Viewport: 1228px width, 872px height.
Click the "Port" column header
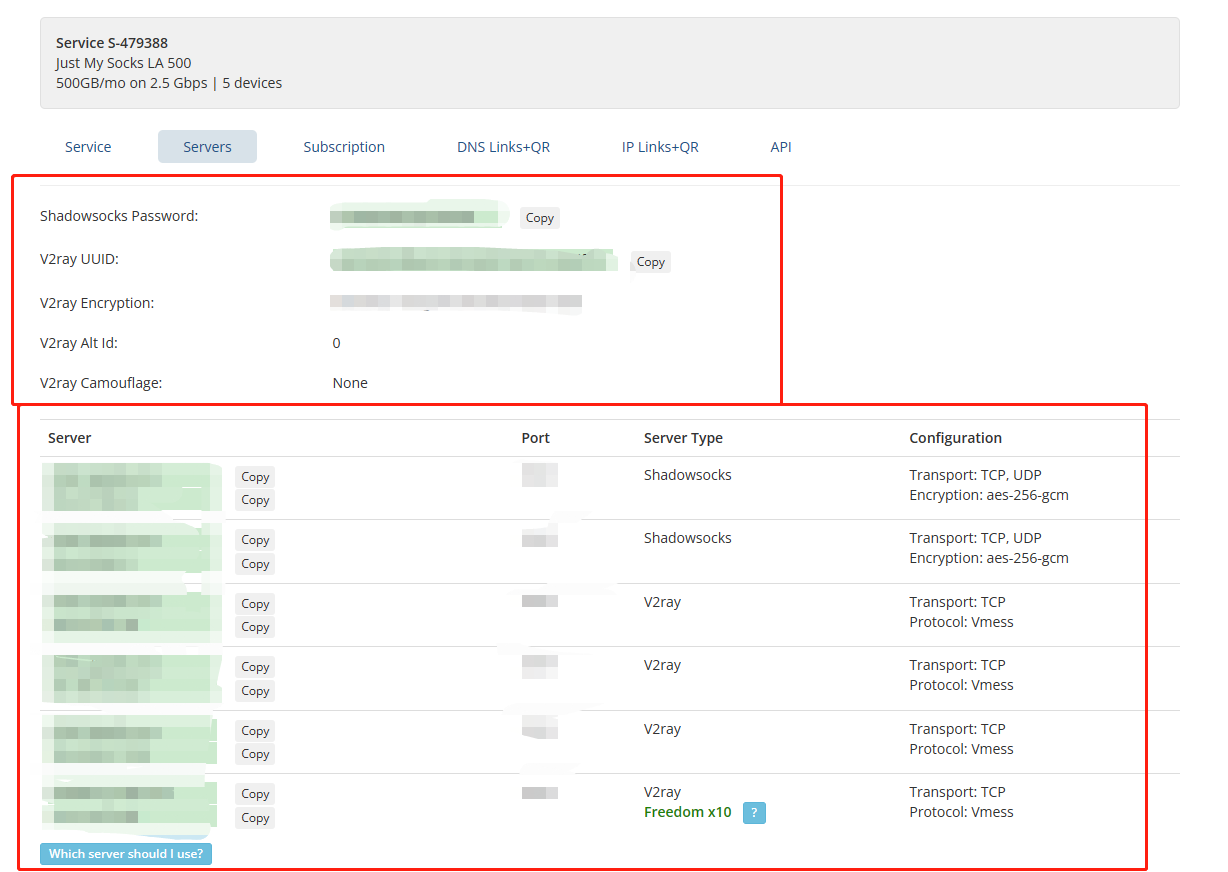click(x=536, y=438)
